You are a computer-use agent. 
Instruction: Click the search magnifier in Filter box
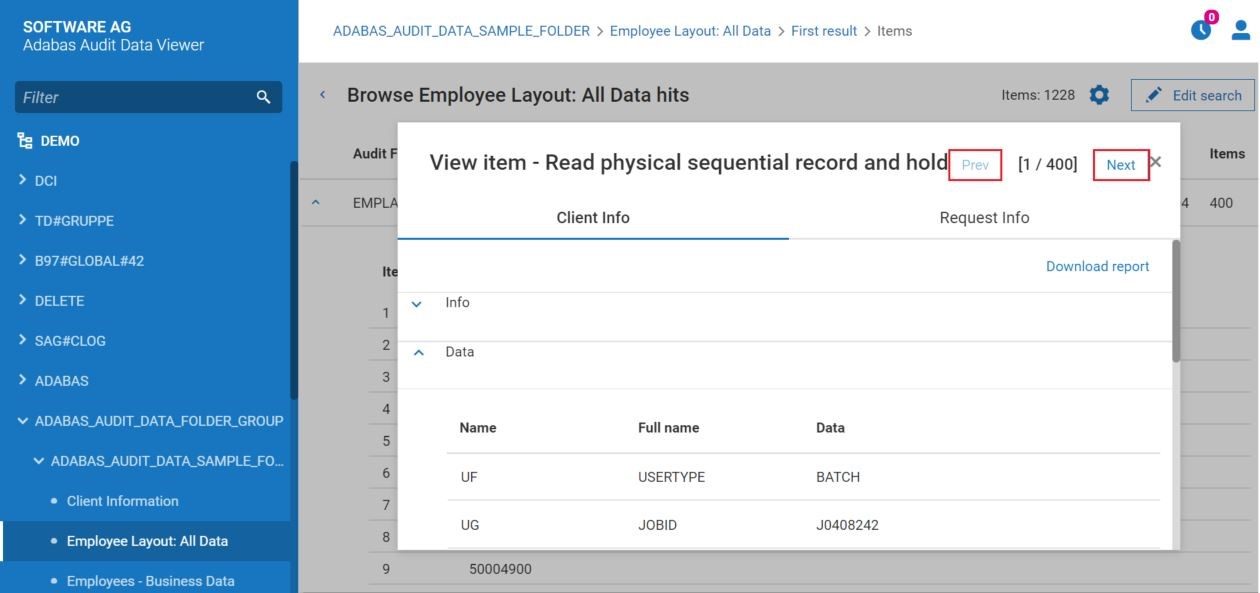(263, 97)
